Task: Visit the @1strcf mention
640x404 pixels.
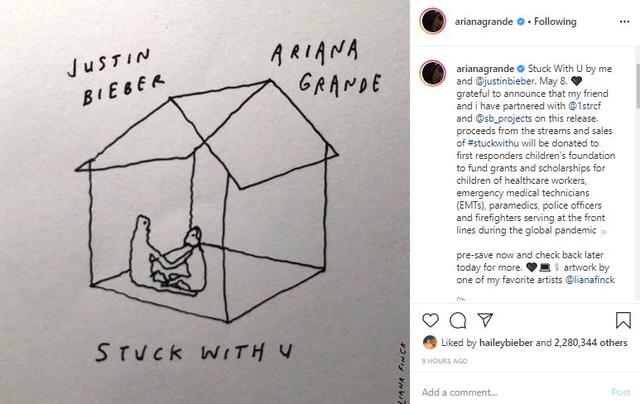Action: tap(584, 106)
